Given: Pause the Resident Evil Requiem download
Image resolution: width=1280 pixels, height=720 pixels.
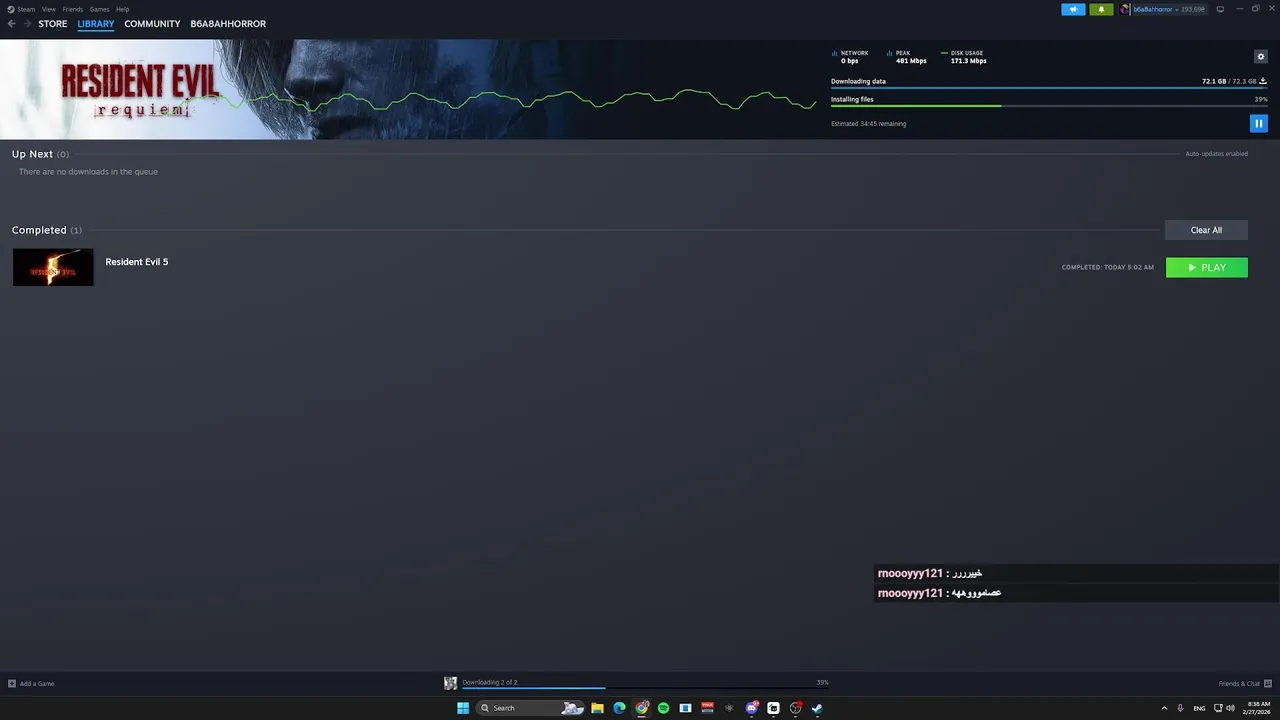Looking at the screenshot, I should pyautogui.click(x=1258, y=124).
